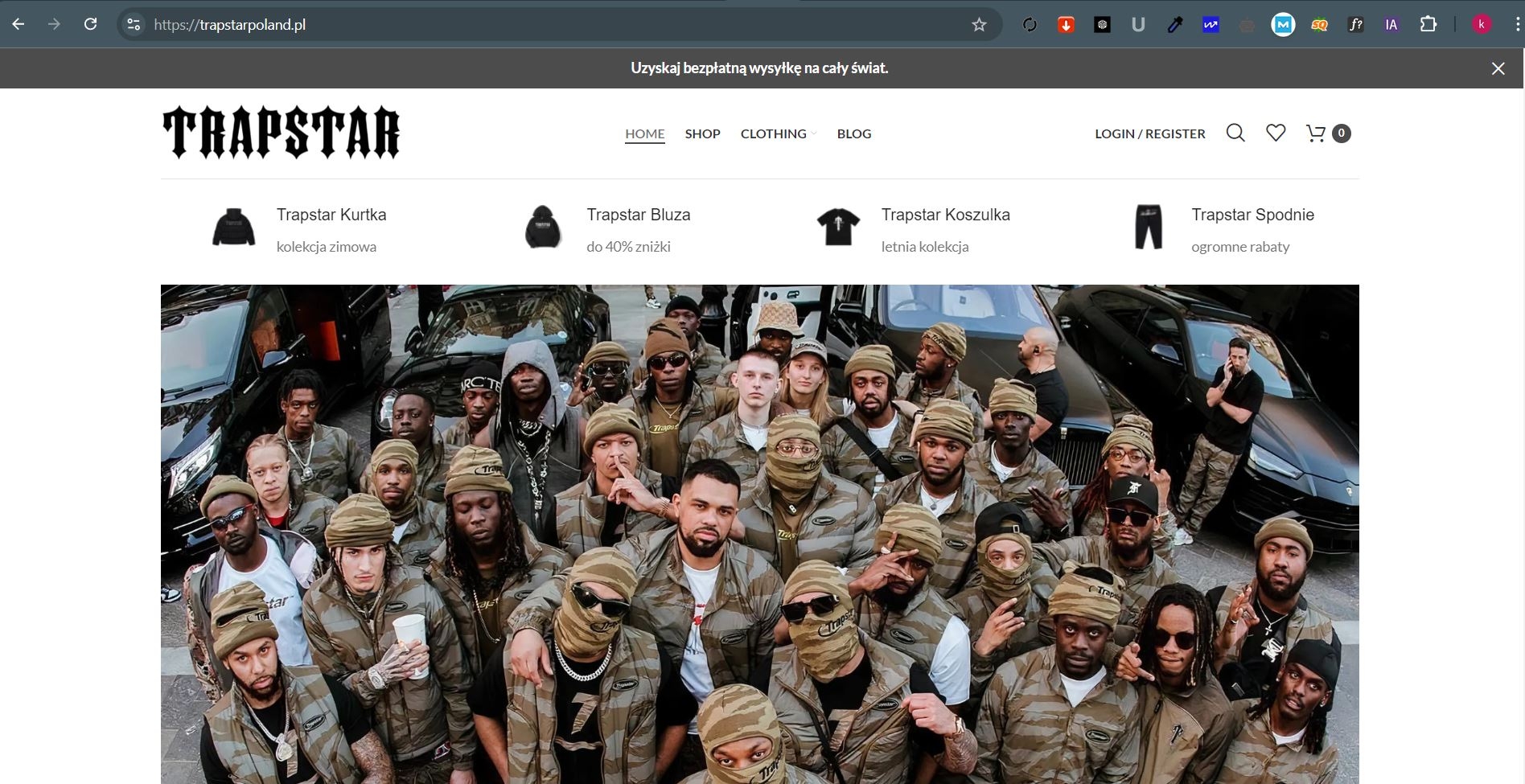The height and width of the screenshot is (784, 1525).
Task: Open the wishlist heart icon
Action: coord(1276,133)
